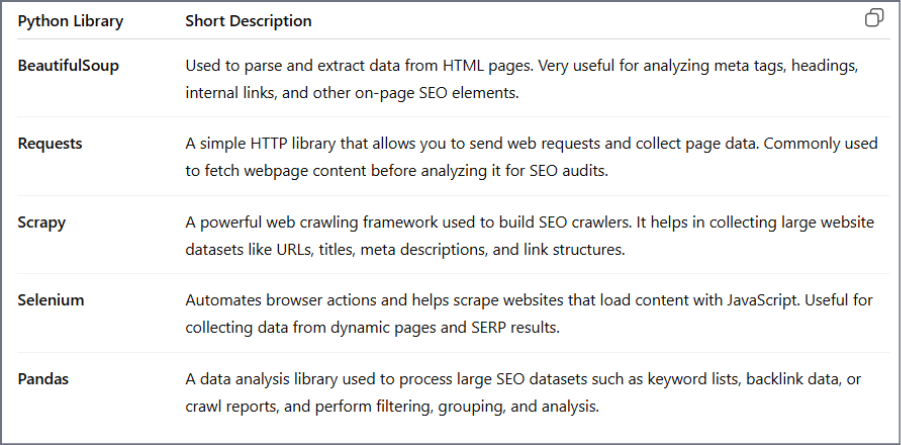Click 'crawl reports' in the Pandas description
Viewport: 901px width, 445px height.
point(229,406)
